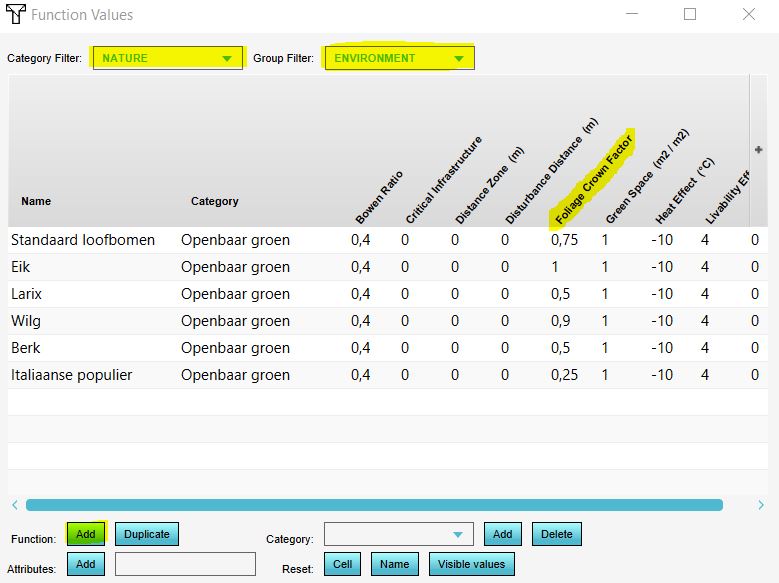Click the Function Add button

(86, 534)
